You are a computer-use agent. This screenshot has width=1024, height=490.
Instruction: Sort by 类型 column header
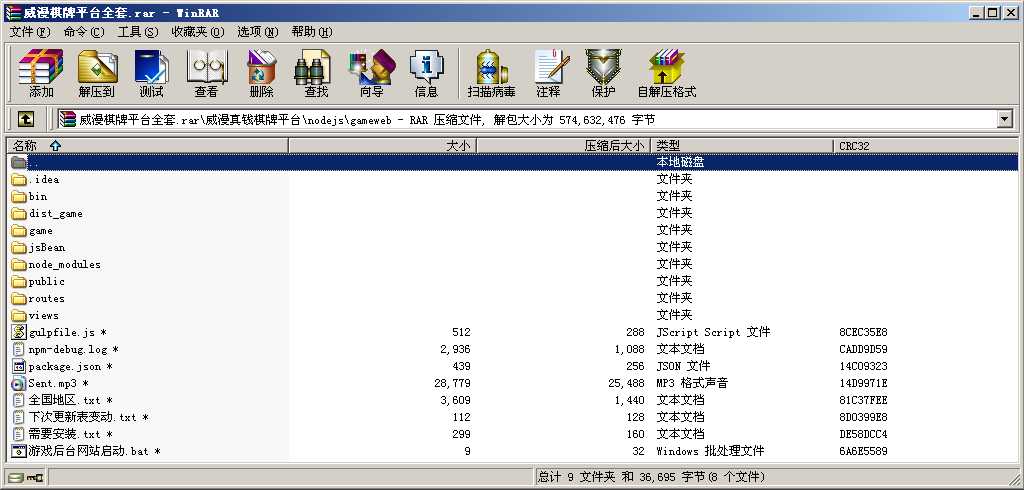743,146
